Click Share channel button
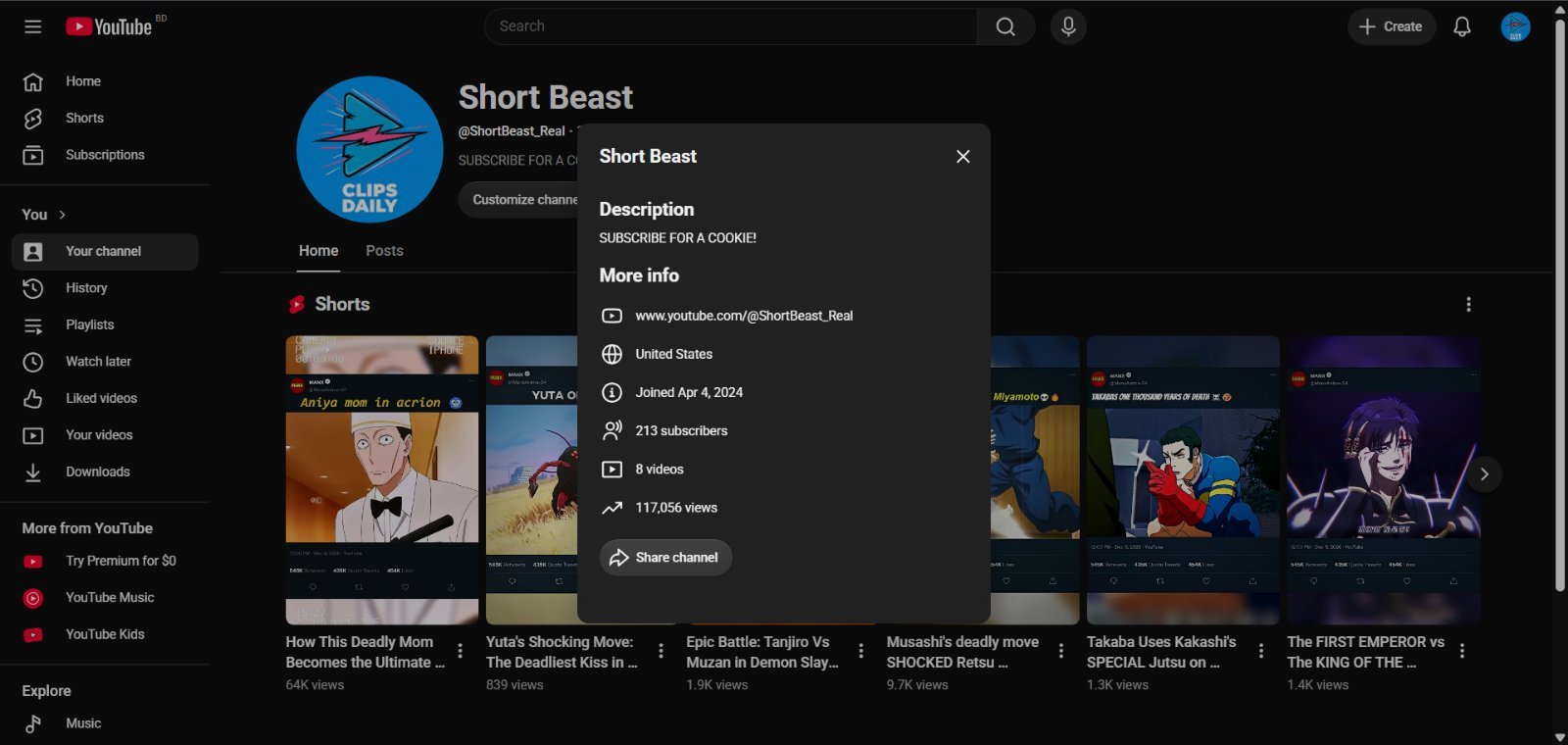 click(665, 558)
